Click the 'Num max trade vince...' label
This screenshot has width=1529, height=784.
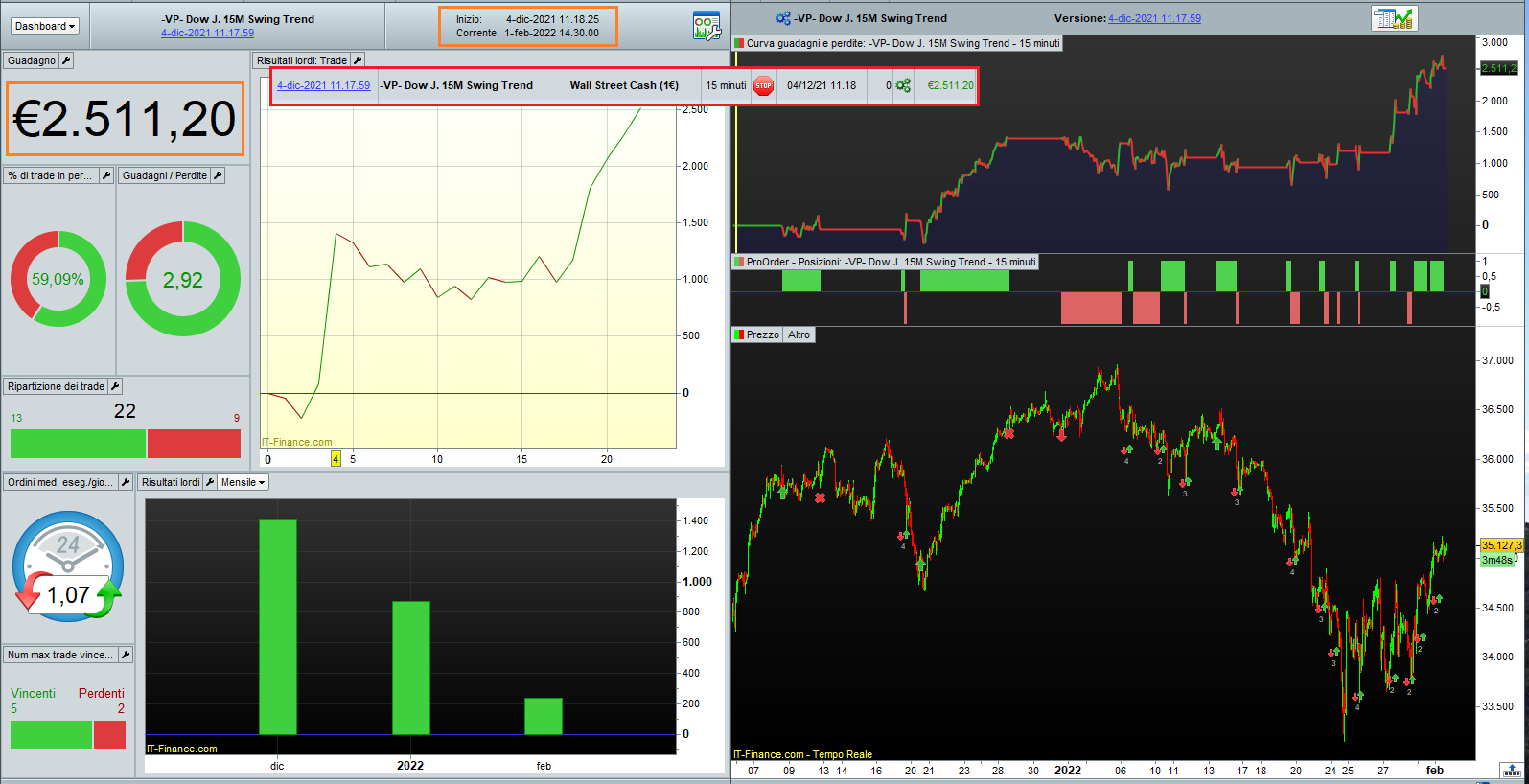60,655
